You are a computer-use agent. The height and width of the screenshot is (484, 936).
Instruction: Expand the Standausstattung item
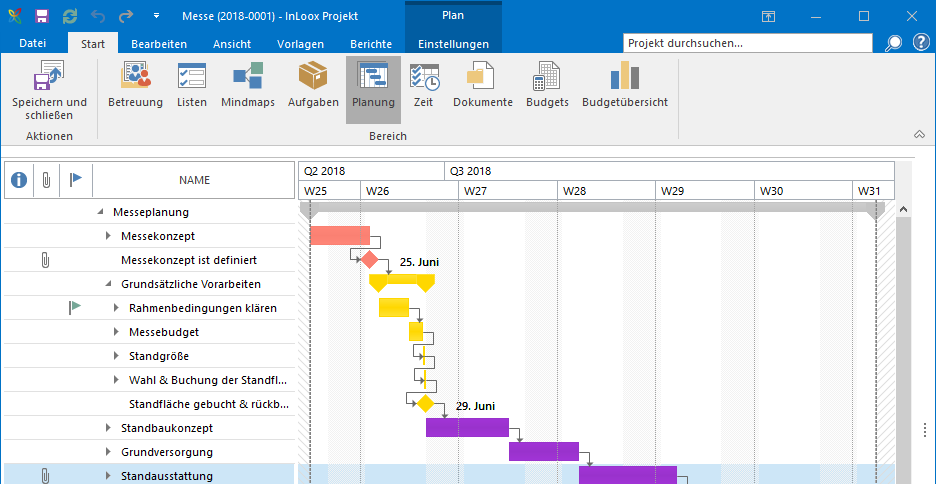pos(108,476)
